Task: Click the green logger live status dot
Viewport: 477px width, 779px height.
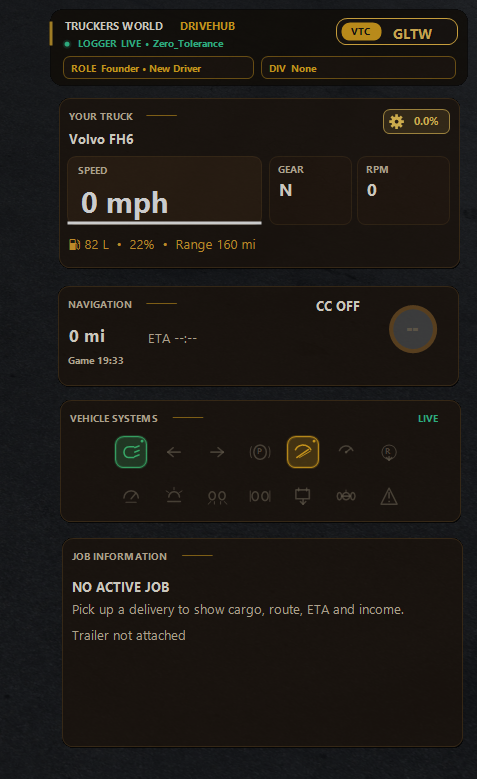Action: point(67,44)
